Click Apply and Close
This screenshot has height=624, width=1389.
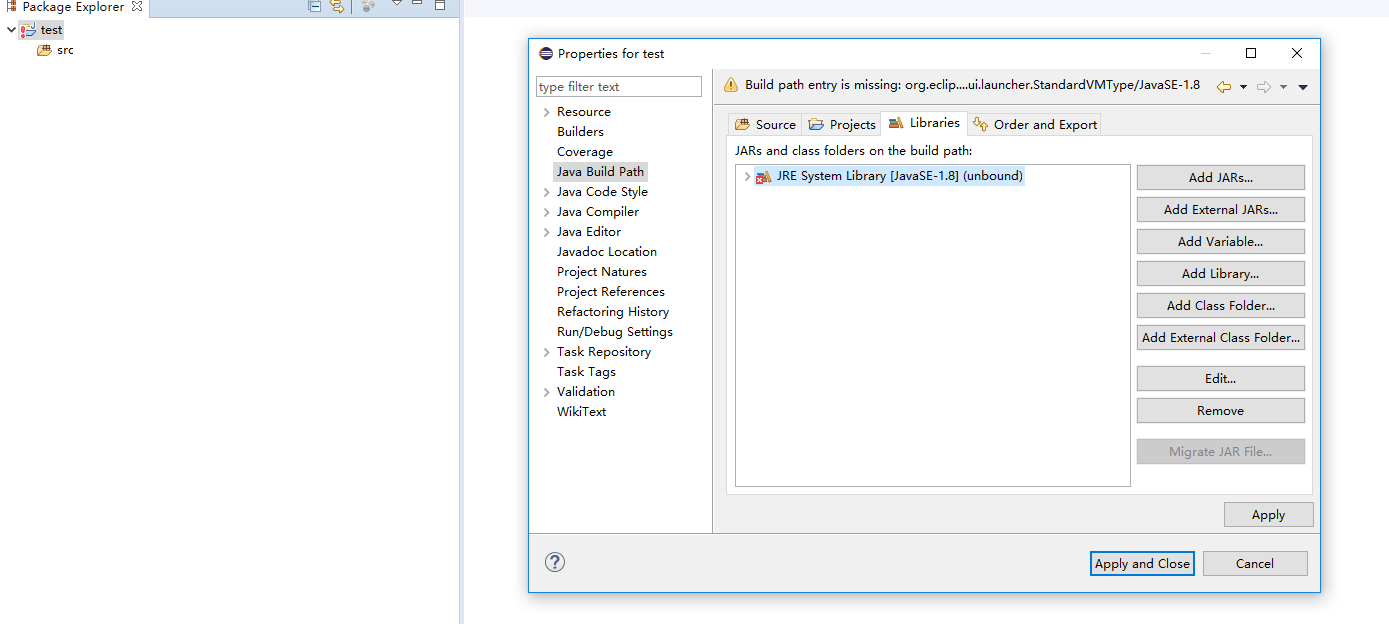click(1142, 563)
